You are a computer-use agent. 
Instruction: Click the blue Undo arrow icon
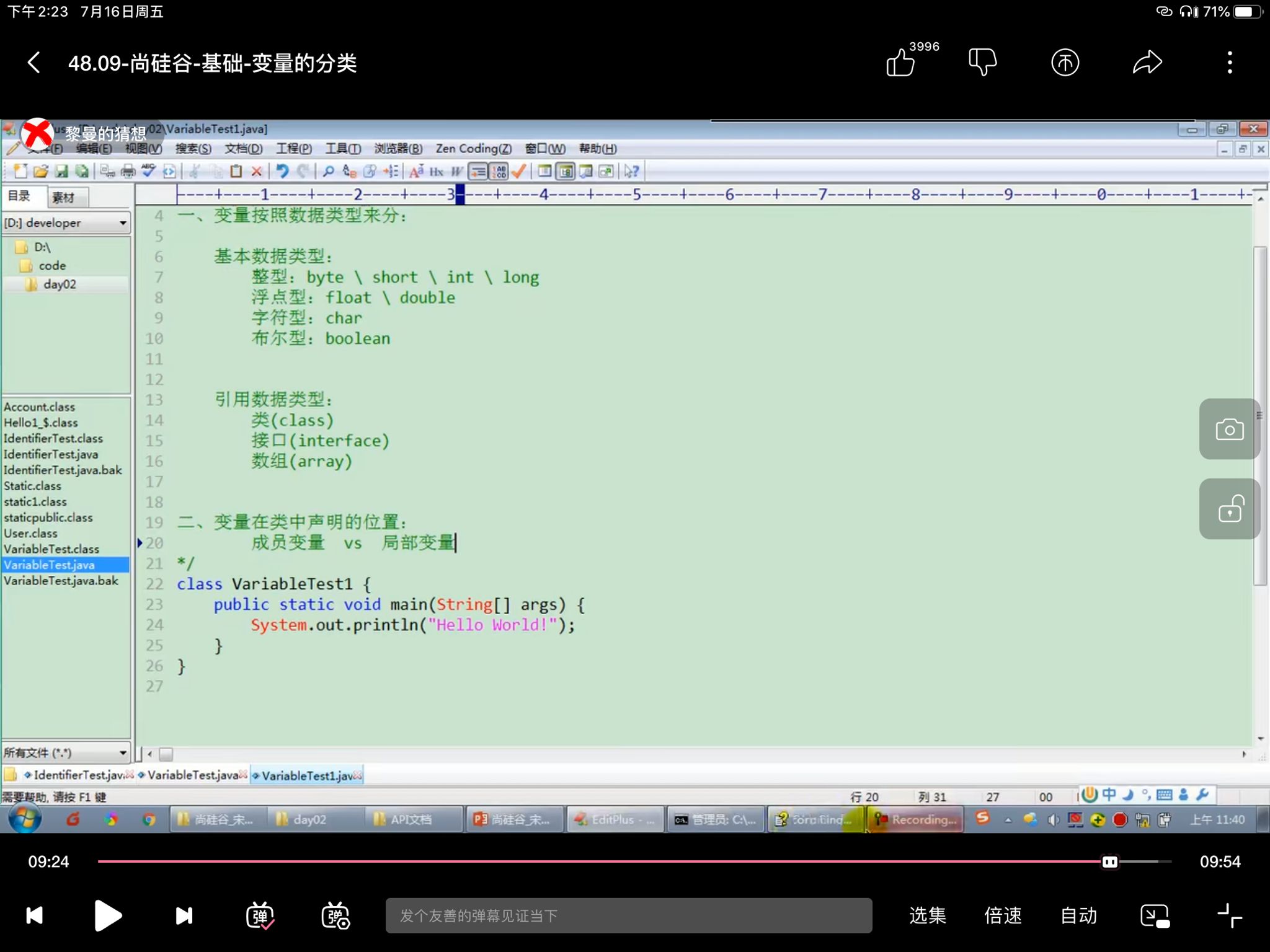point(282,171)
